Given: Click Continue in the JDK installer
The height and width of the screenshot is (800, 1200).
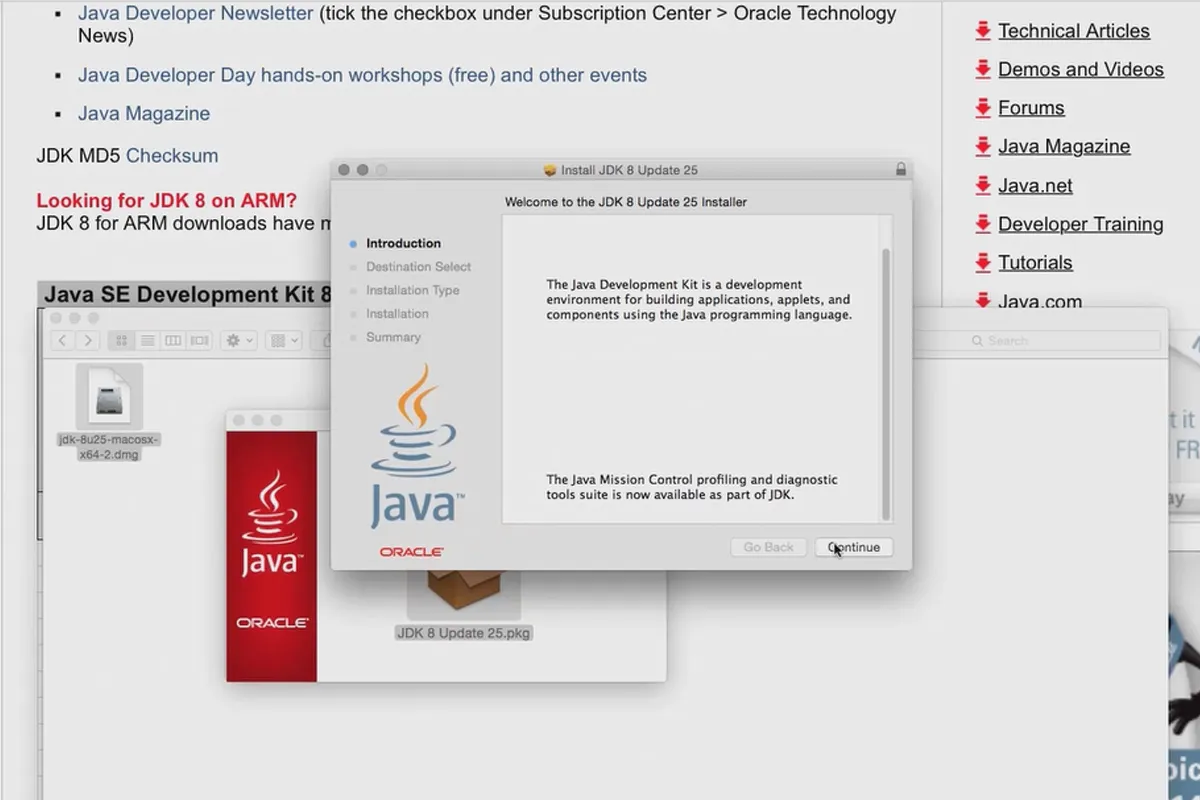Looking at the screenshot, I should pyautogui.click(x=853, y=547).
